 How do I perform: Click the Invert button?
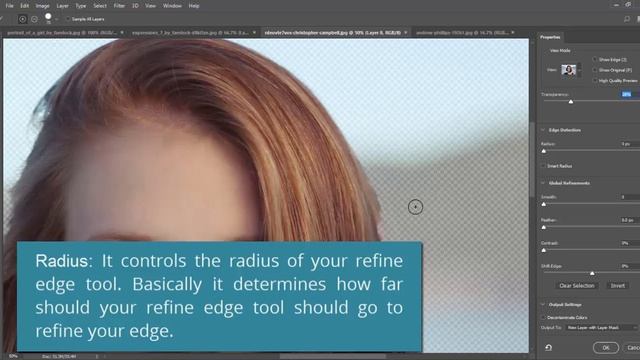coord(618,286)
